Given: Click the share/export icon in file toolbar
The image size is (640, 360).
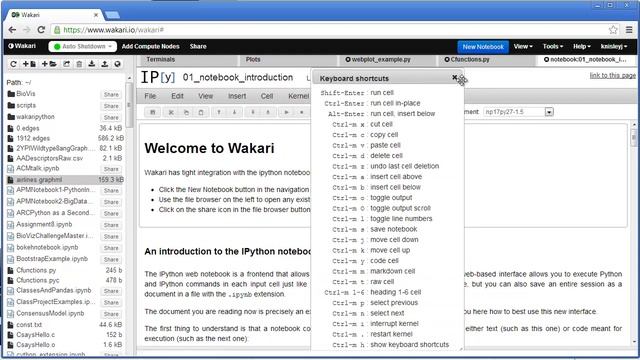Looking at the screenshot, I should point(67,64).
